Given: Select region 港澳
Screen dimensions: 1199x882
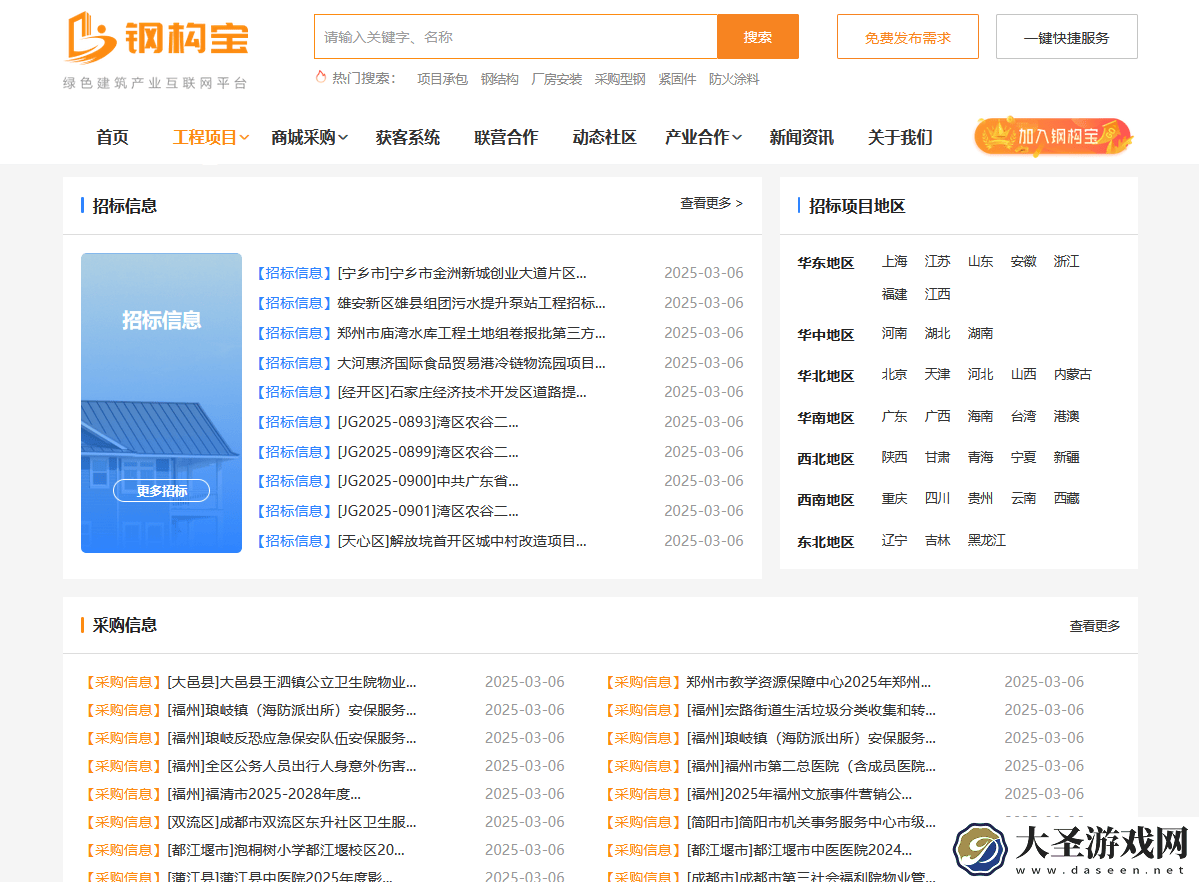Looking at the screenshot, I should pos(1066,416).
